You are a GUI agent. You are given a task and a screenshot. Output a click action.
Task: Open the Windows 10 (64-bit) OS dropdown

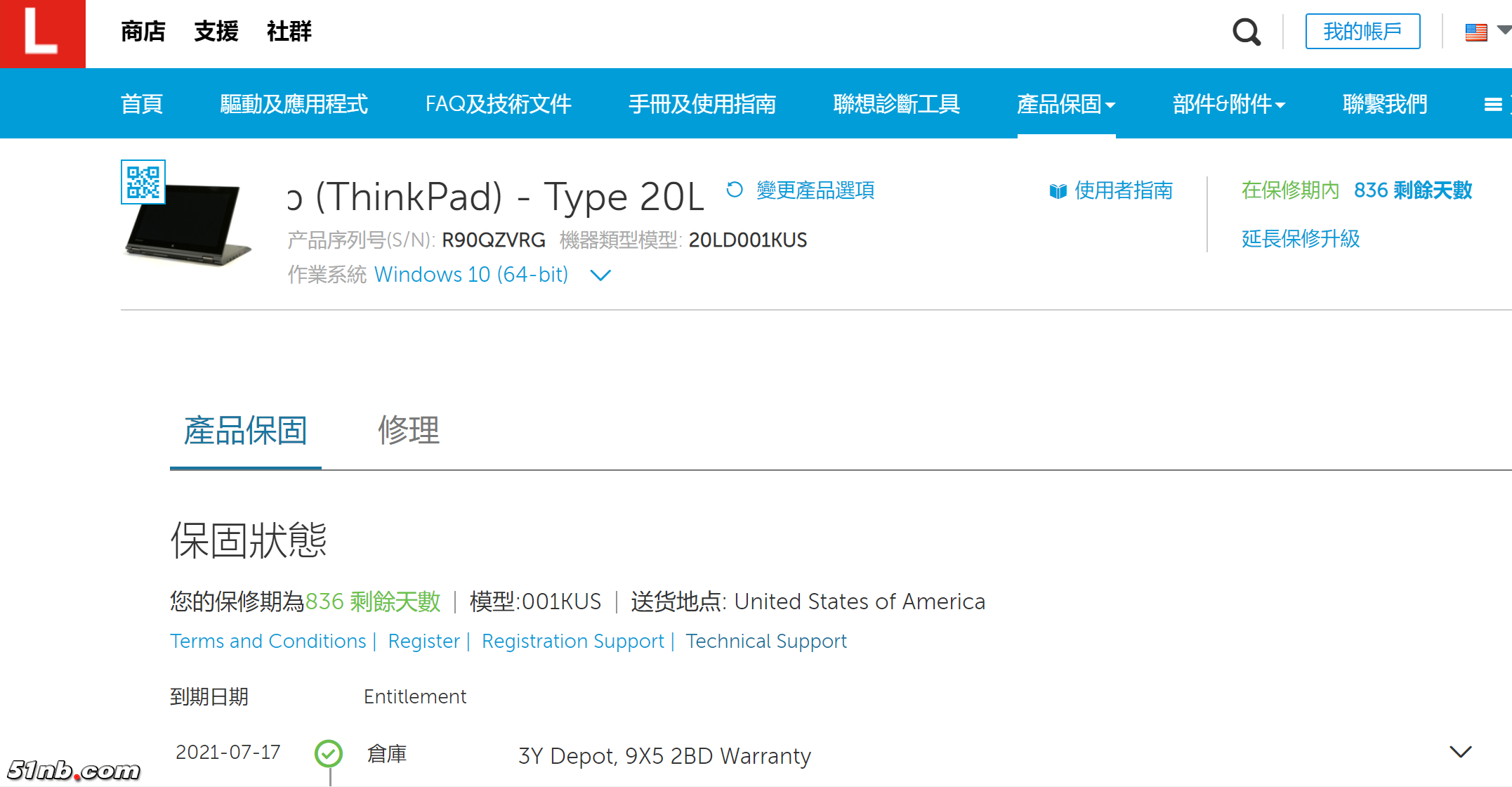[x=600, y=275]
